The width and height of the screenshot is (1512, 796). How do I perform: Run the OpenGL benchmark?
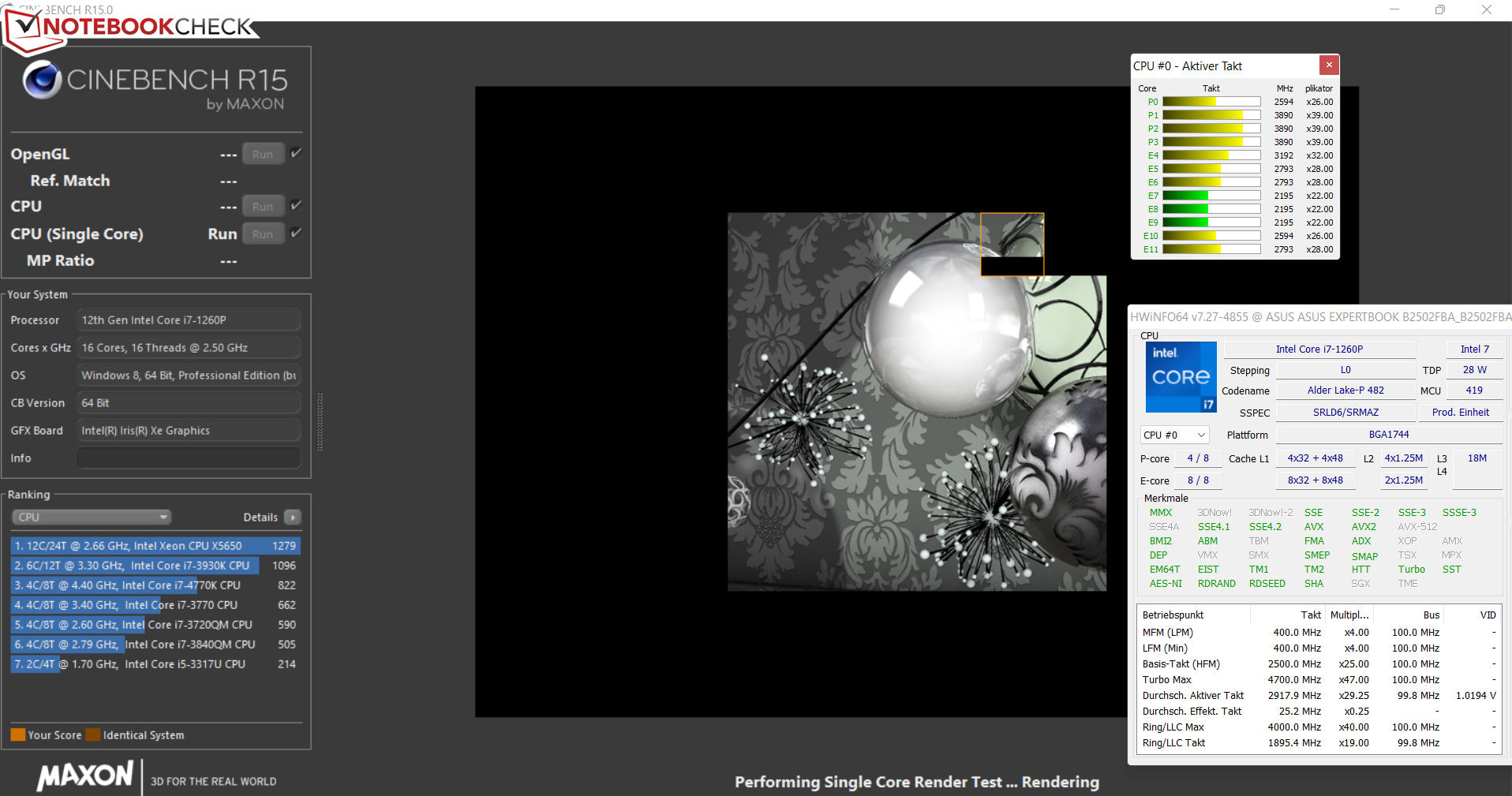pyautogui.click(x=263, y=155)
